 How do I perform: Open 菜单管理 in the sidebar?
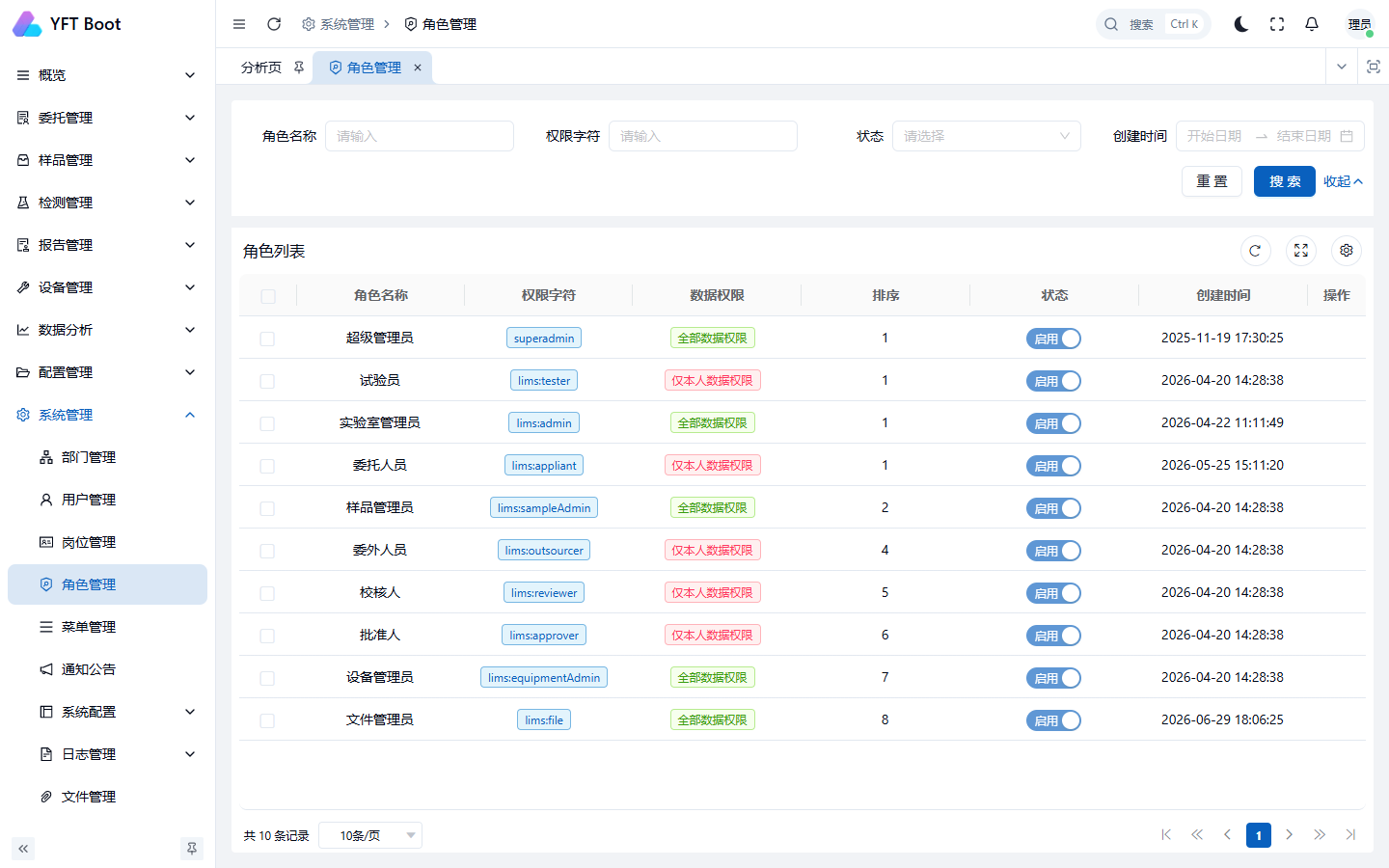pos(107,627)
